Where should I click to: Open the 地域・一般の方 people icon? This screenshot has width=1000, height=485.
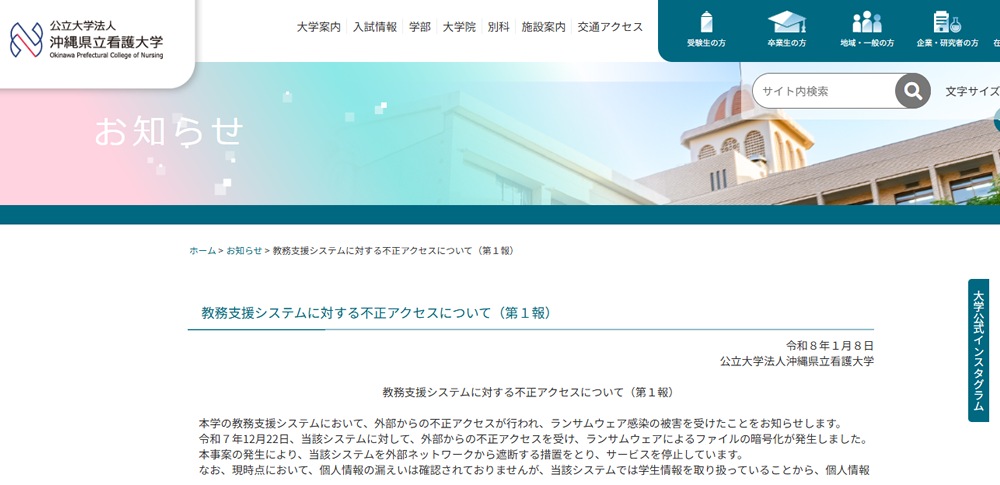866,22
